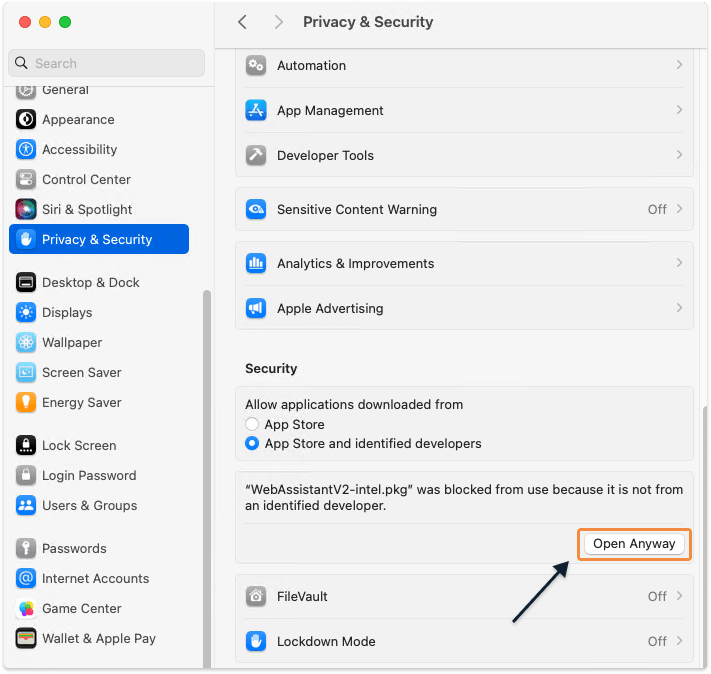
Task: Click the App Management icon
Action: (256, 111)
